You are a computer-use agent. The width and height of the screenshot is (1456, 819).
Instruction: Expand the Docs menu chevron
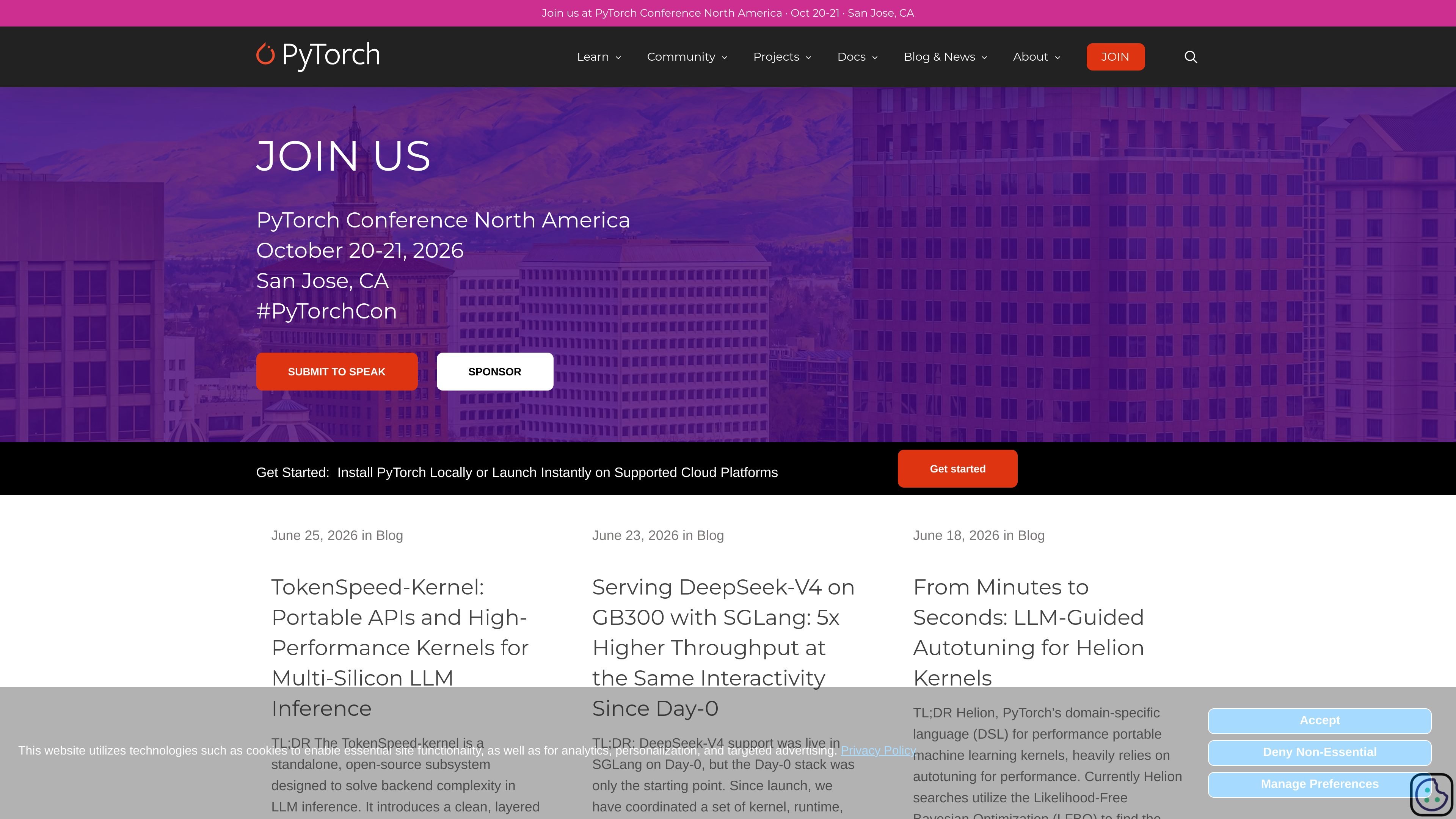click(875, 58)
